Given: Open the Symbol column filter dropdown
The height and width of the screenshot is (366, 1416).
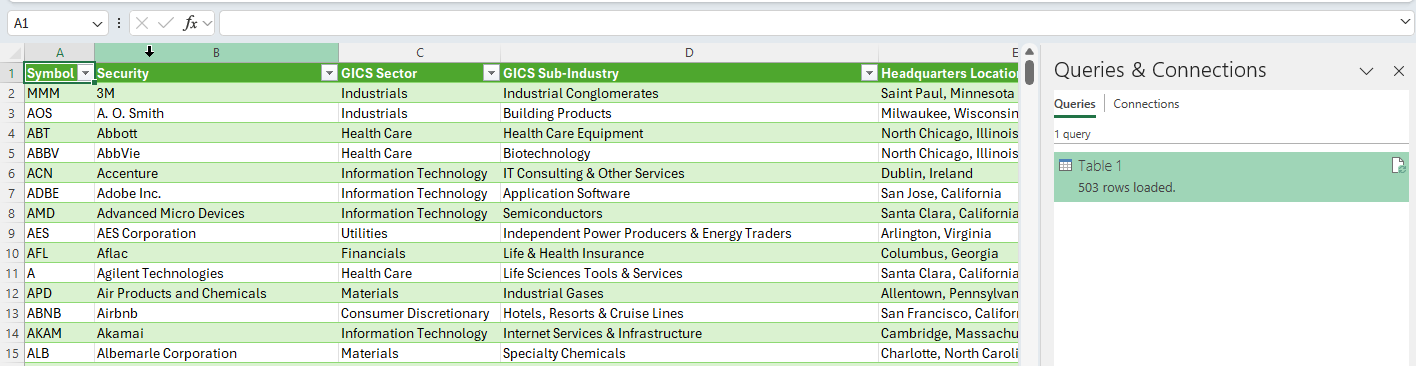Looking at the screenshot, I should (x=85, y=73).
